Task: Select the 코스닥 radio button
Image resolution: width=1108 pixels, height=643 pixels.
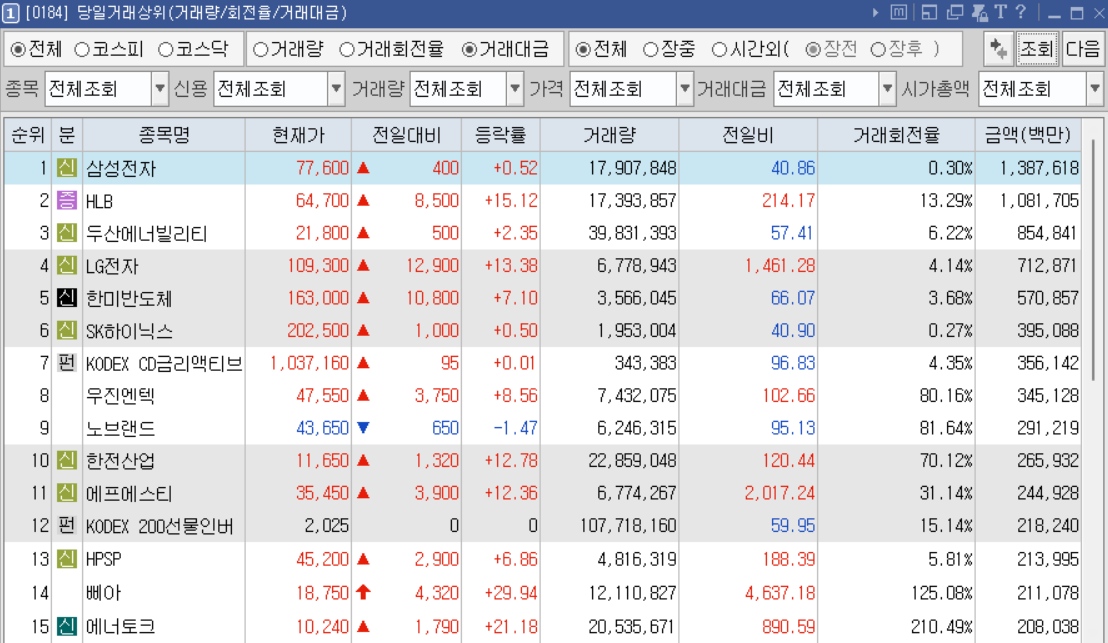Action: point(166,49)
